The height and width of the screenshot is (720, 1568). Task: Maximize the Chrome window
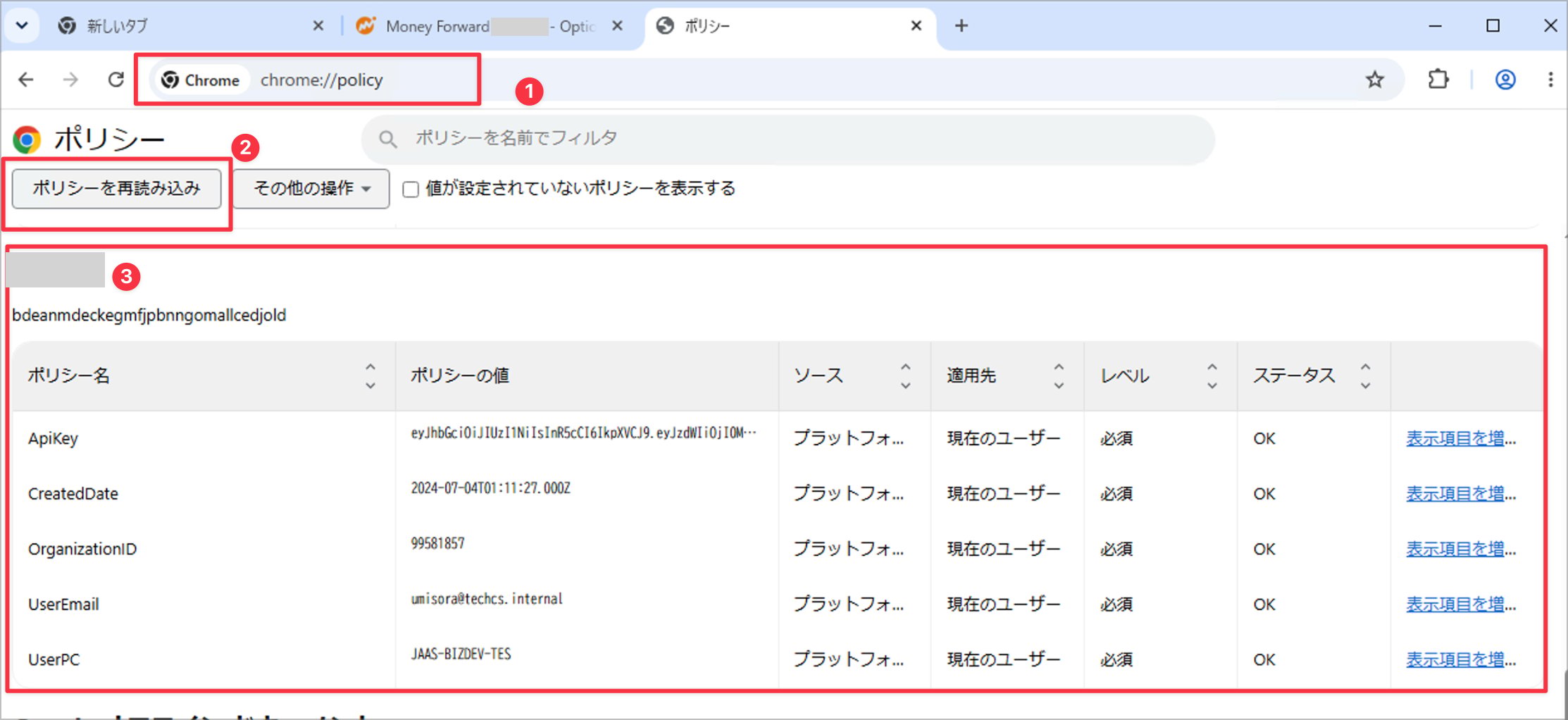point(1493,26)
